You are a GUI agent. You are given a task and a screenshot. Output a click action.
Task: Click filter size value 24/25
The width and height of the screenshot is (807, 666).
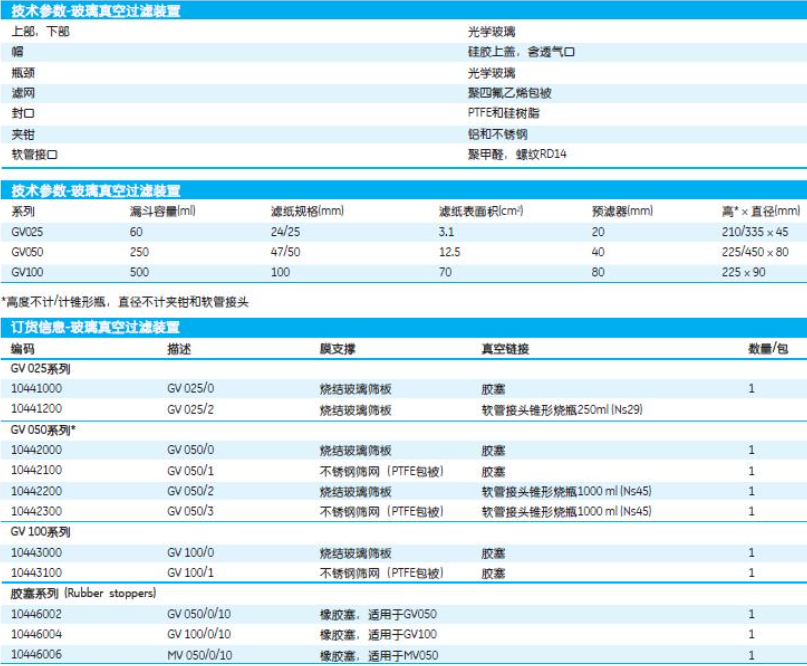(286, 232)
